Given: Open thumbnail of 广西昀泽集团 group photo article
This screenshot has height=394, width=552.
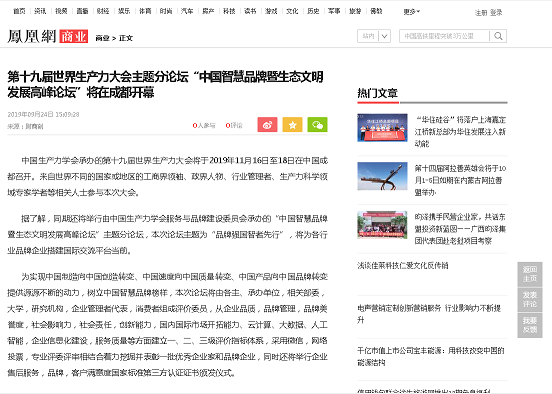Looking at the screenshot, I should 382,225.
